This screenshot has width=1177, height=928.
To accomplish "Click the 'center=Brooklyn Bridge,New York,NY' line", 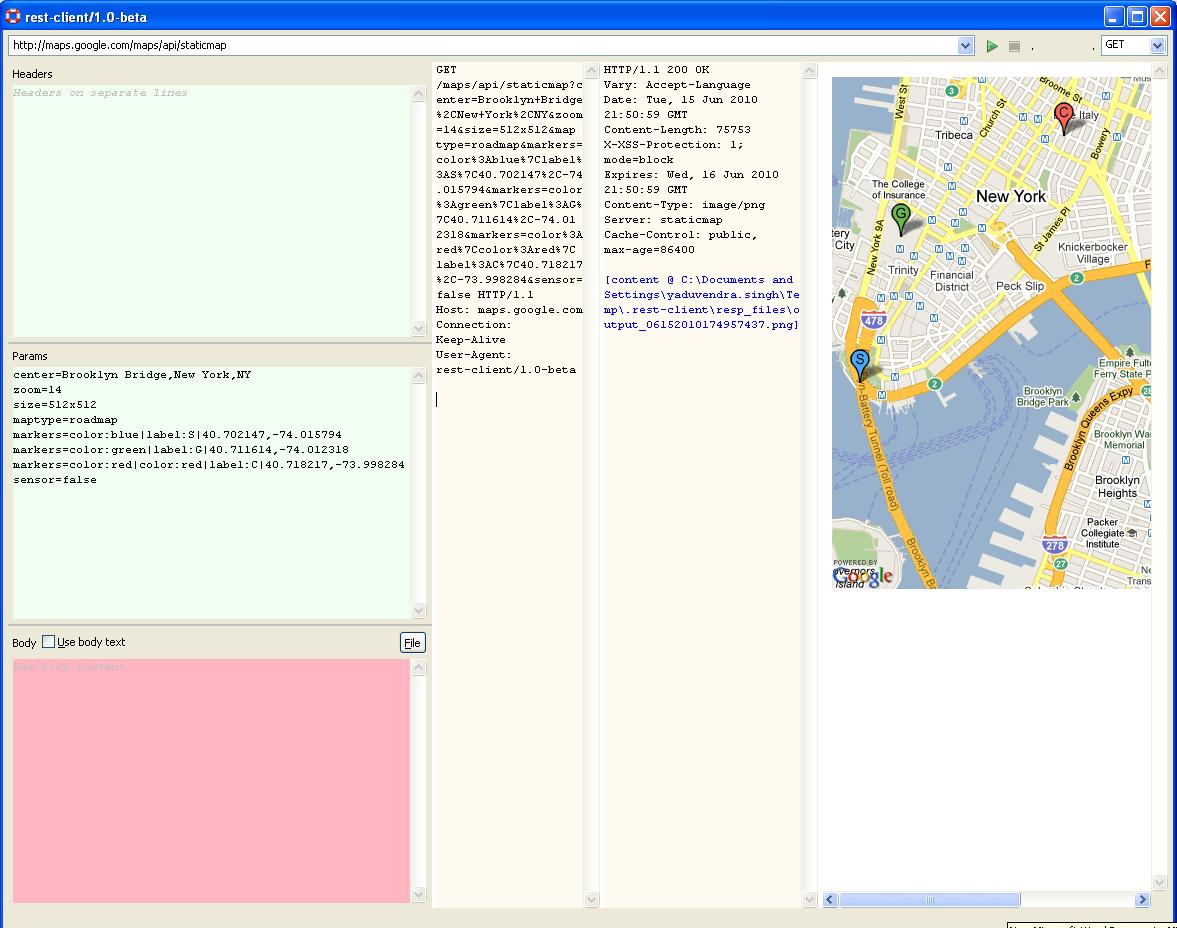I will click(x=132, y=375).
